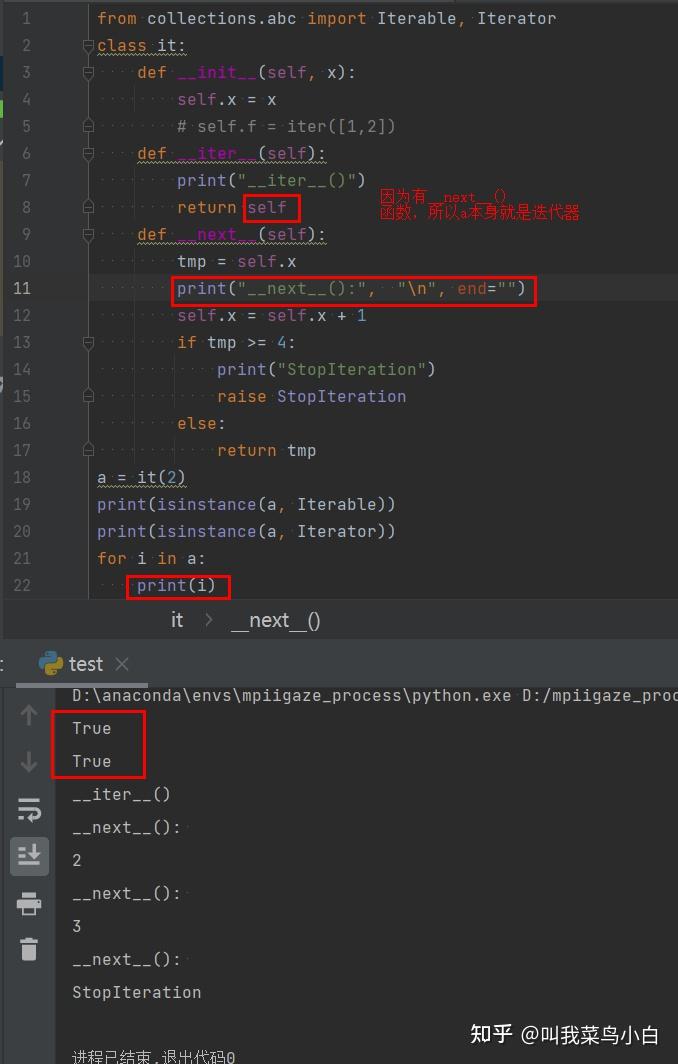Image resolution: width=678 pixels, height=1064 pixels.
Task: Click 'self.x = self.x + 1' line
Action: pos(271,316)
